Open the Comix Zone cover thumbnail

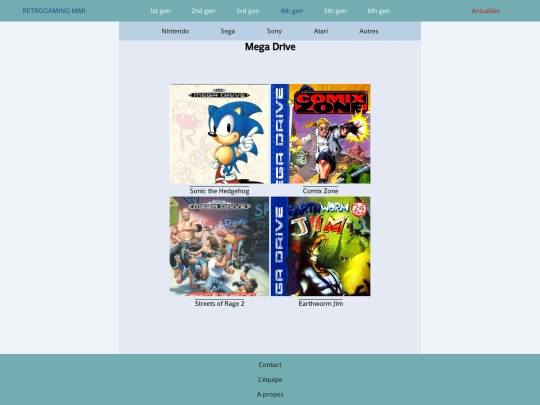tap(321, 134)
